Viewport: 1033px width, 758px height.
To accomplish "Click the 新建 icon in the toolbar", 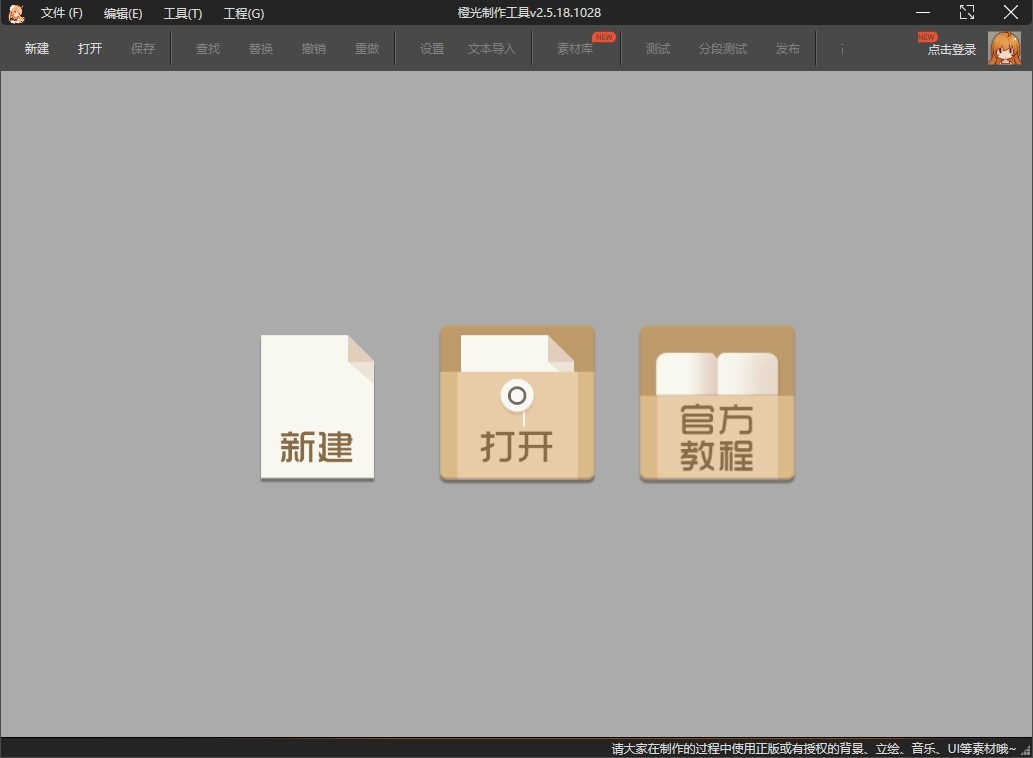I will click(x=36, y=48).
